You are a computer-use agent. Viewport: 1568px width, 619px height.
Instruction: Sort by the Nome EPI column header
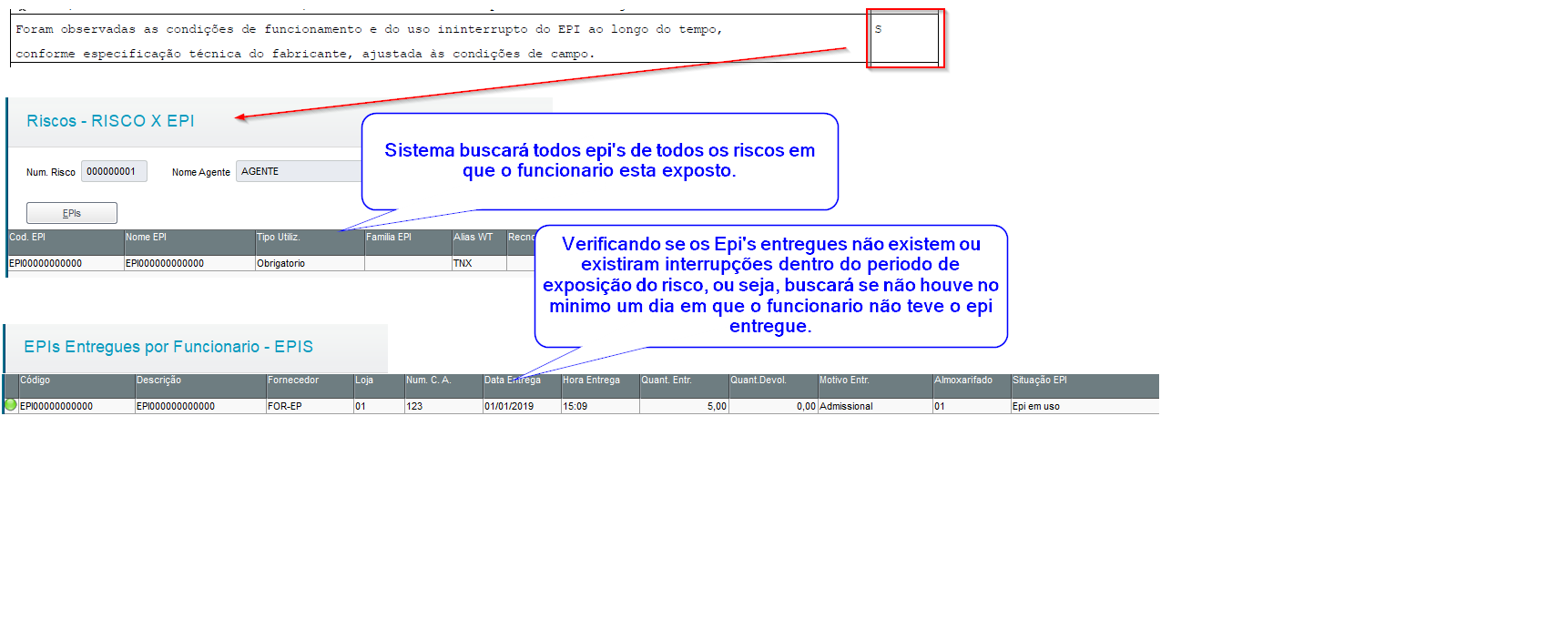click(189, 242)
